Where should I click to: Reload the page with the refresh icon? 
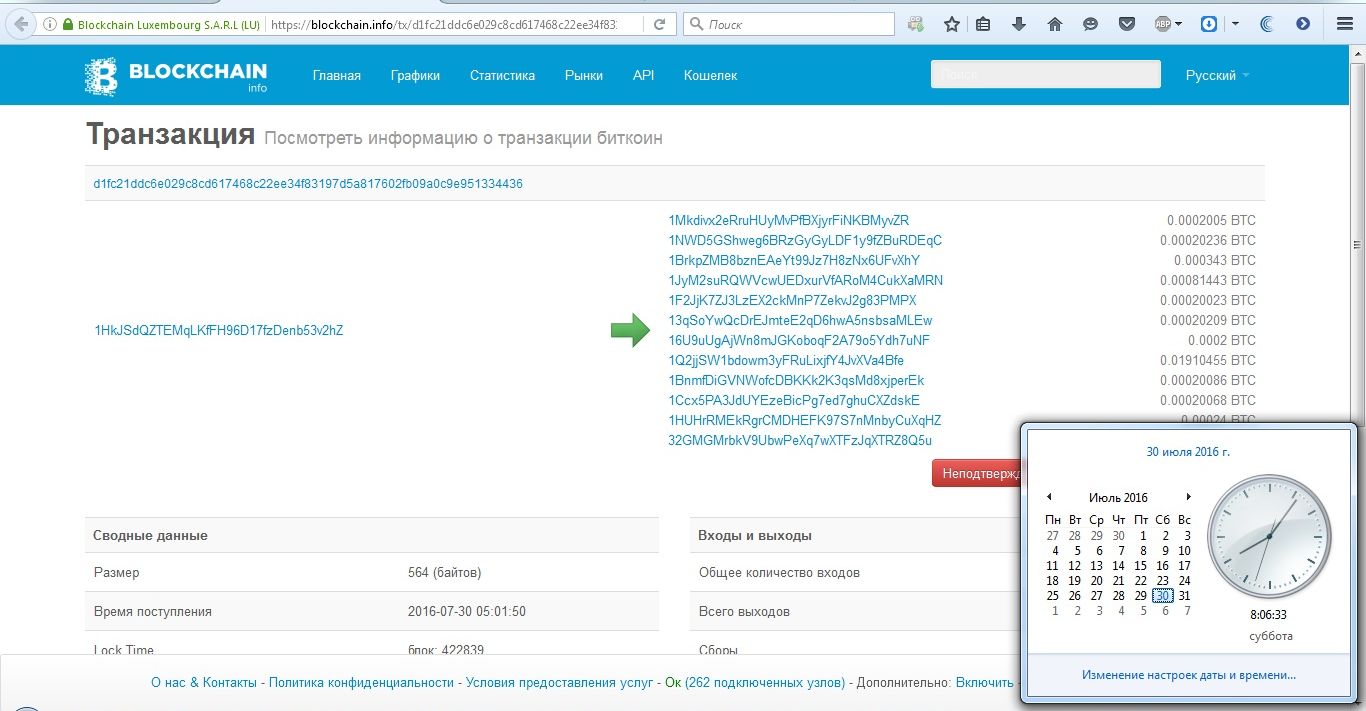click(658, 24)
